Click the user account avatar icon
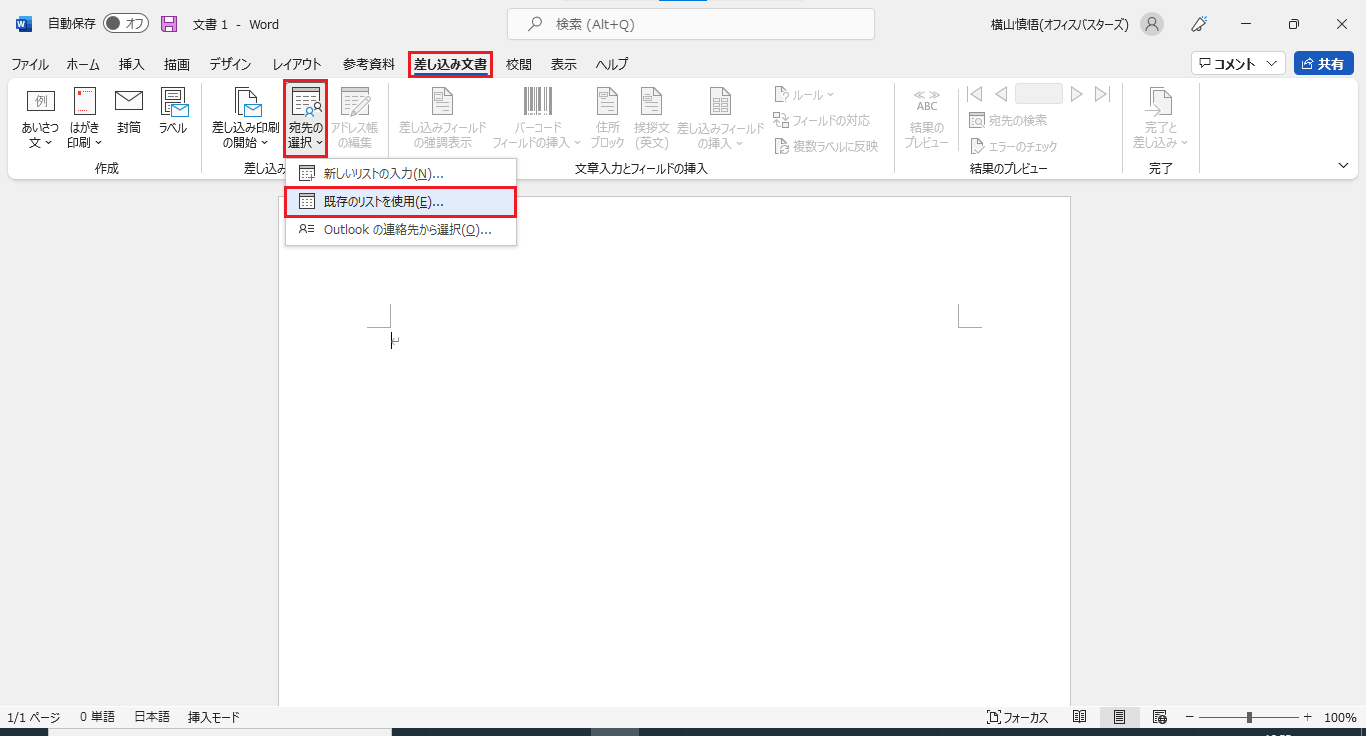Viewport: 1366px width, 736px height. [x=1152, y=24]
